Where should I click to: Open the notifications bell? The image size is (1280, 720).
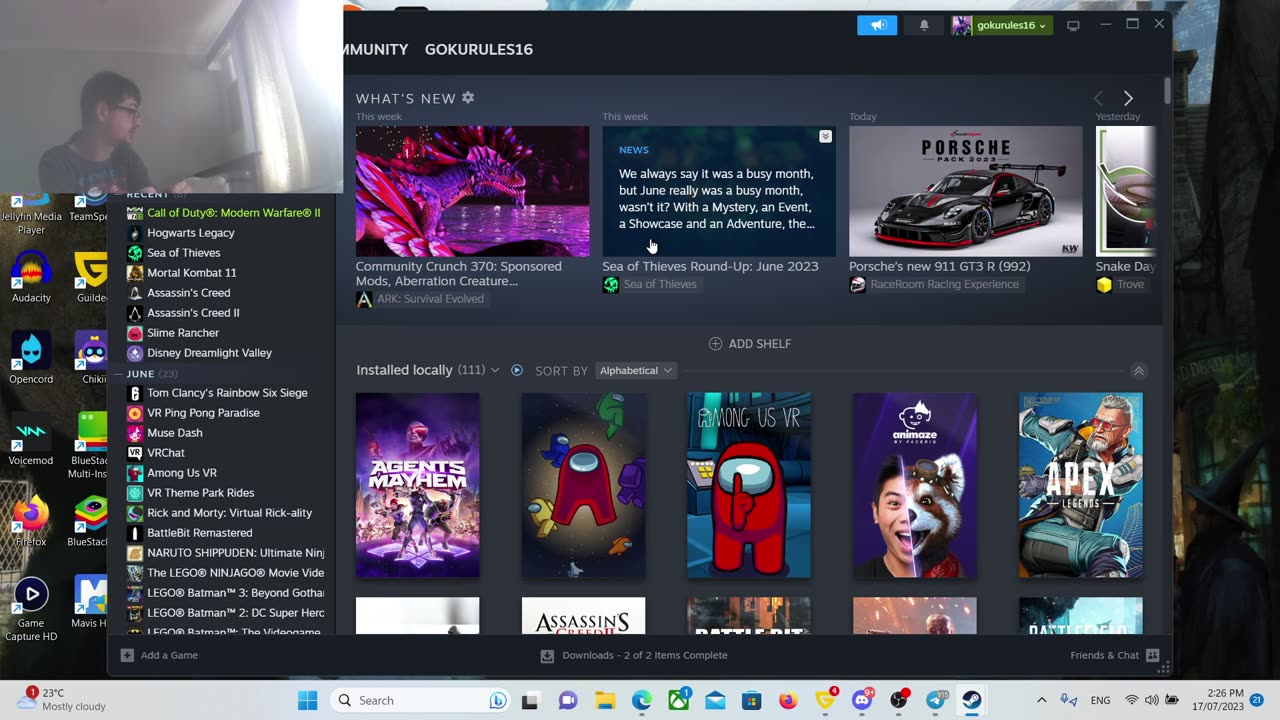click(x=924, y=25)
